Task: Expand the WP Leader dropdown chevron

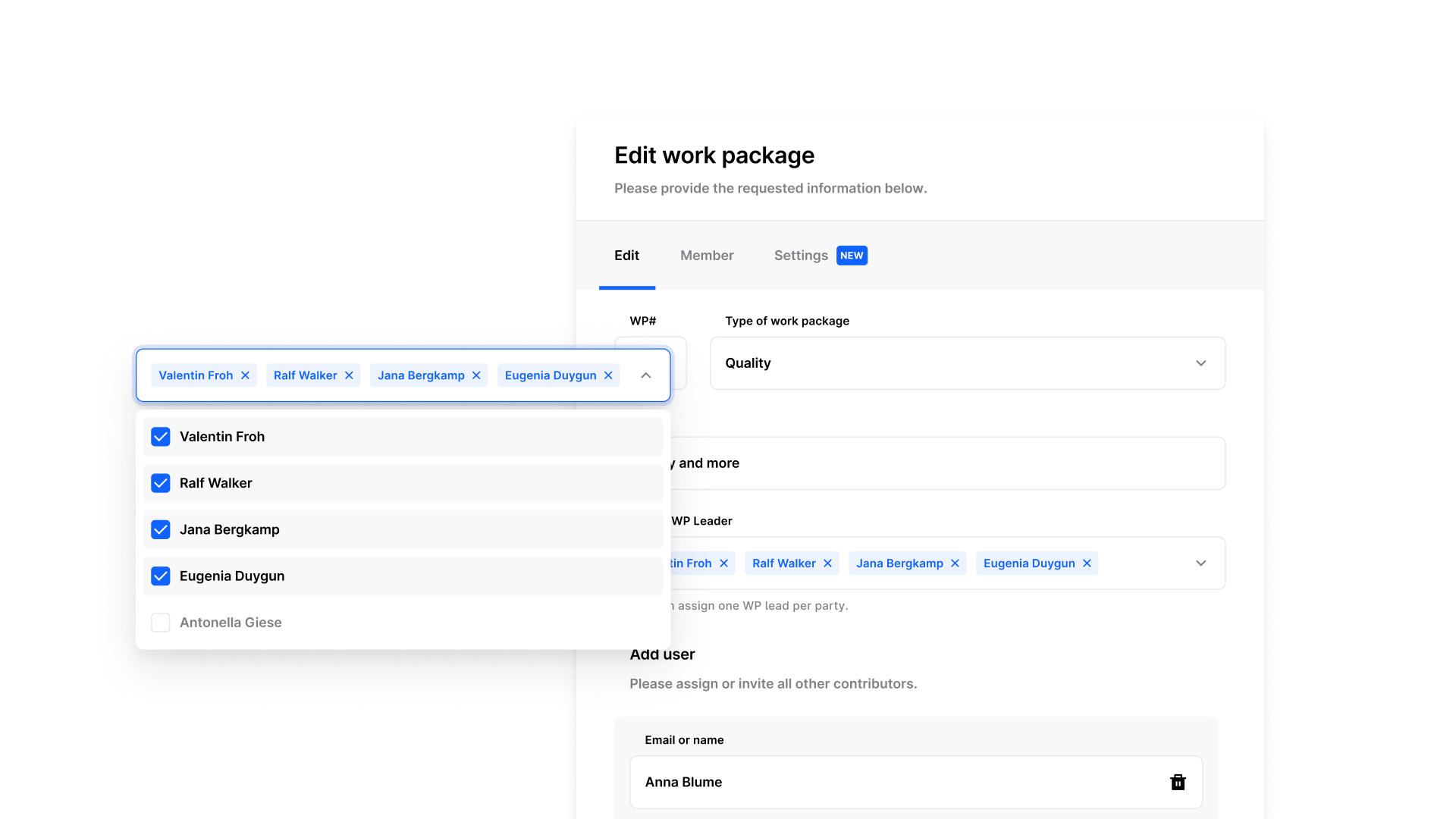Action: tap(1200, 563)
